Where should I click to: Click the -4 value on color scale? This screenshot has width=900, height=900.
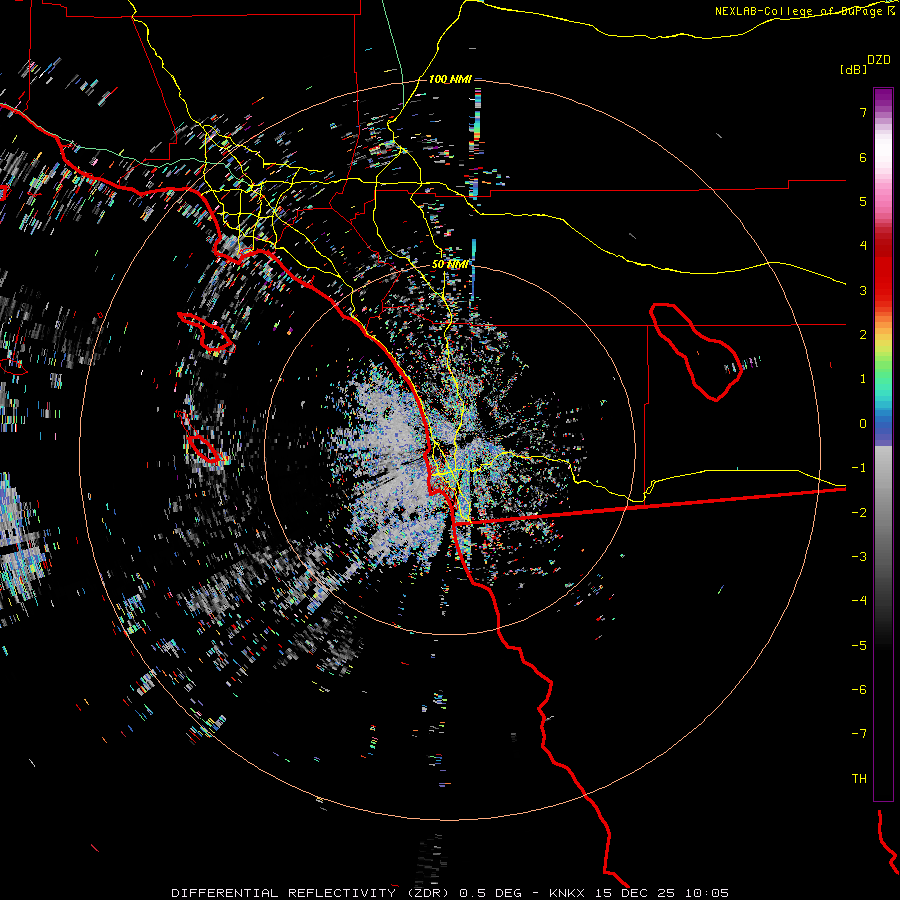click(859, 601)
